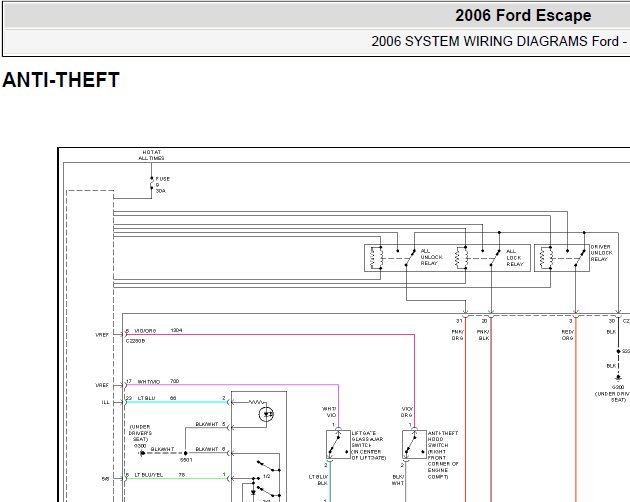The width and height of the screenshot is (630, 502).
Task: Click the 'C2280B' connector label
Action: [135, 341]
